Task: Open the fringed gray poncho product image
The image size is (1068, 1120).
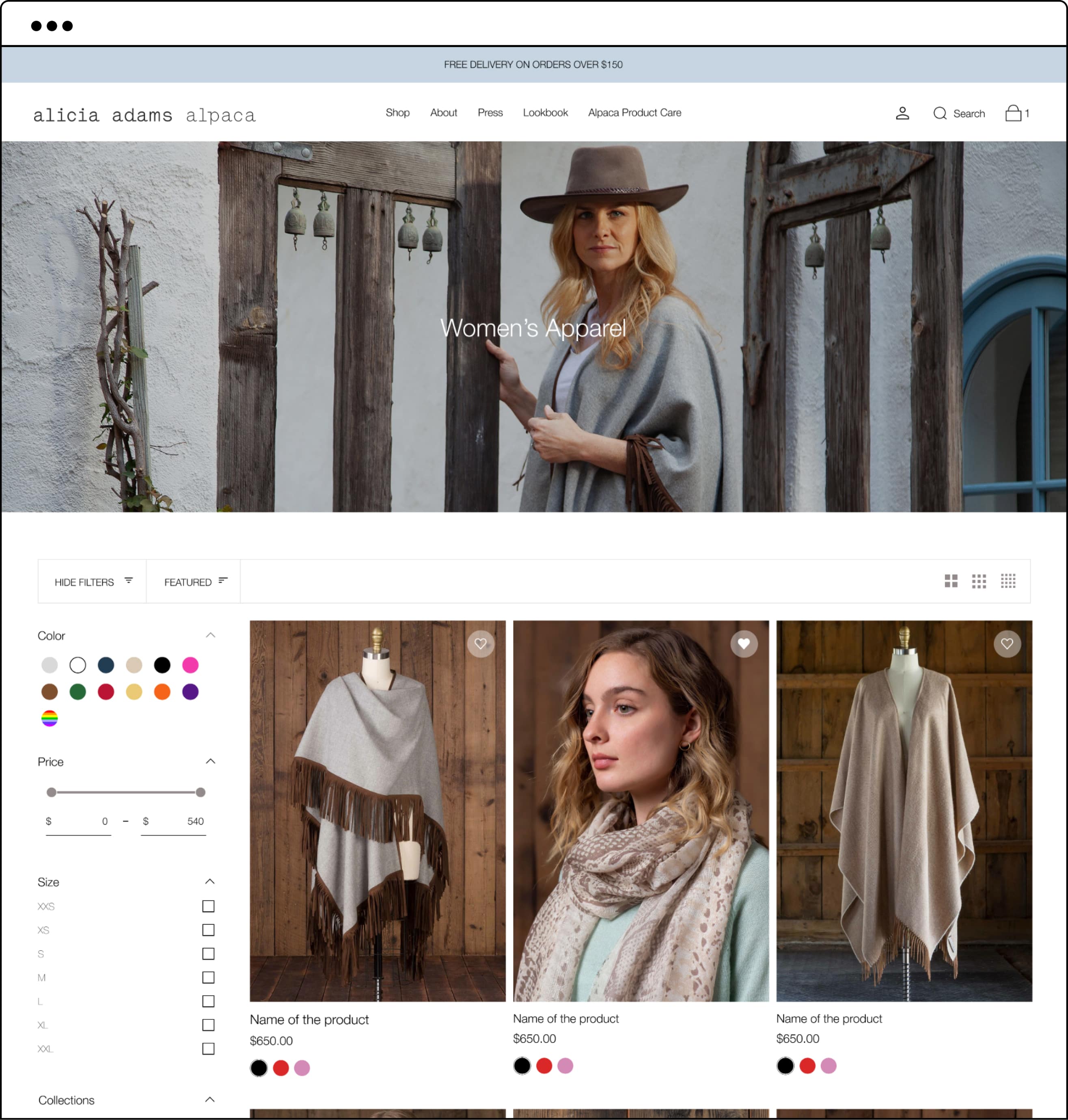Action: click(x=378, y=811)
